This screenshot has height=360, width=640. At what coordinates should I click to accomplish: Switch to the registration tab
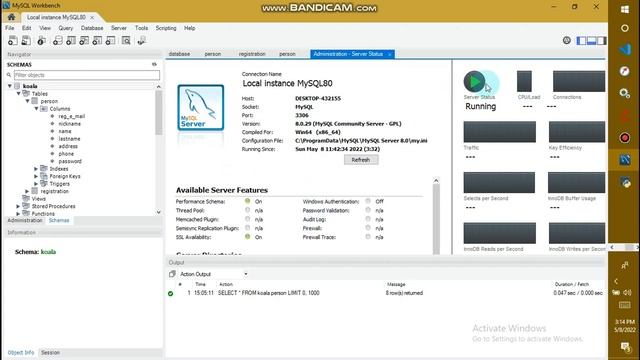[x=252, y=54]
